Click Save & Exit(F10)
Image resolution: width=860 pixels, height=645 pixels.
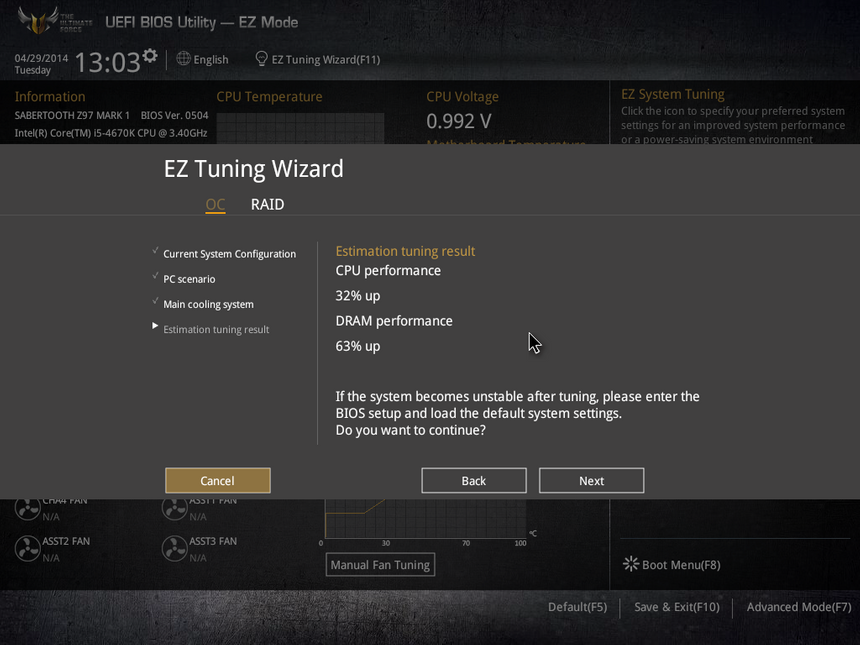pyautogui.click(x=677, y=607)
